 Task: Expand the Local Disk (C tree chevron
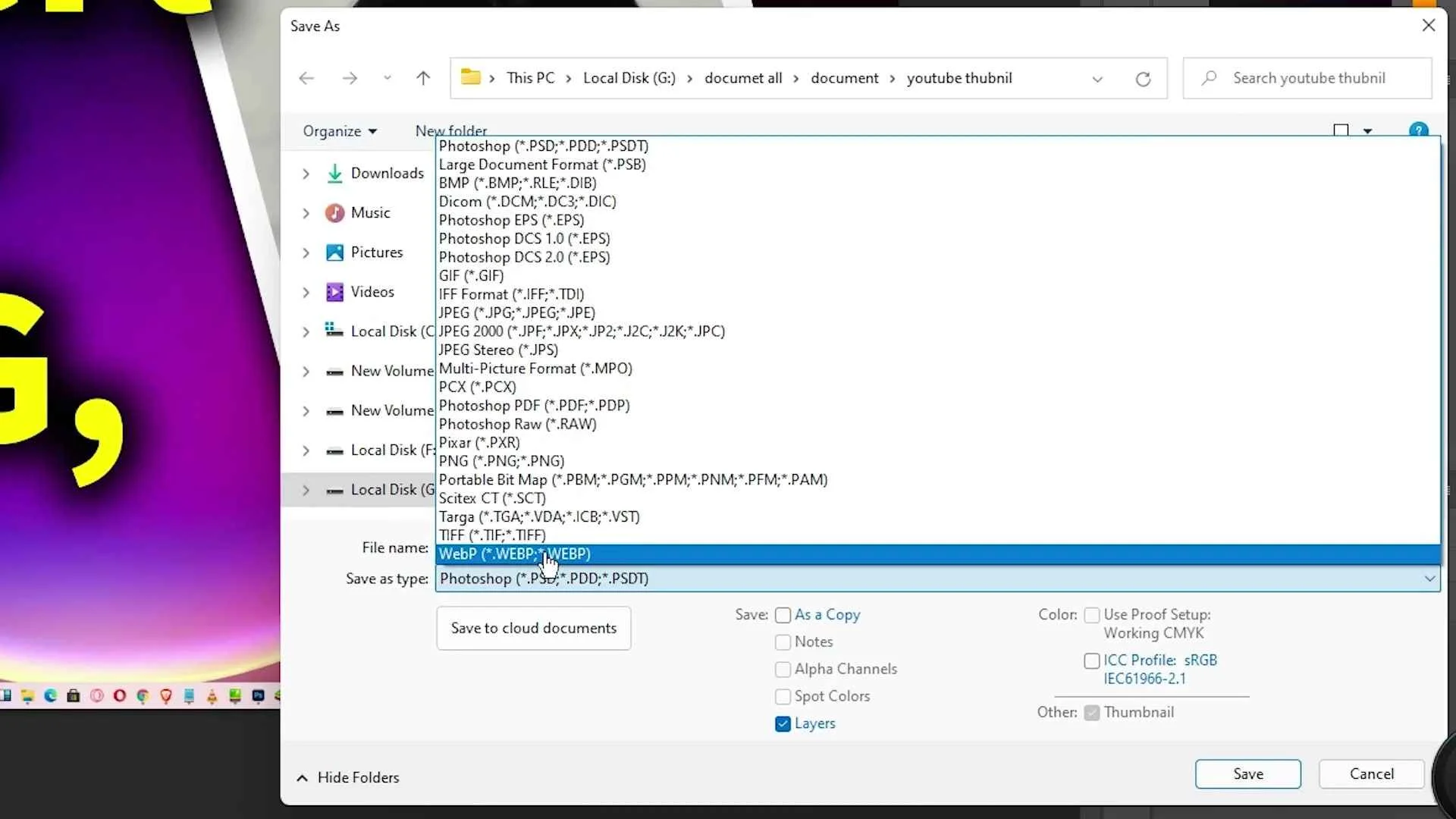coord(306,331)
